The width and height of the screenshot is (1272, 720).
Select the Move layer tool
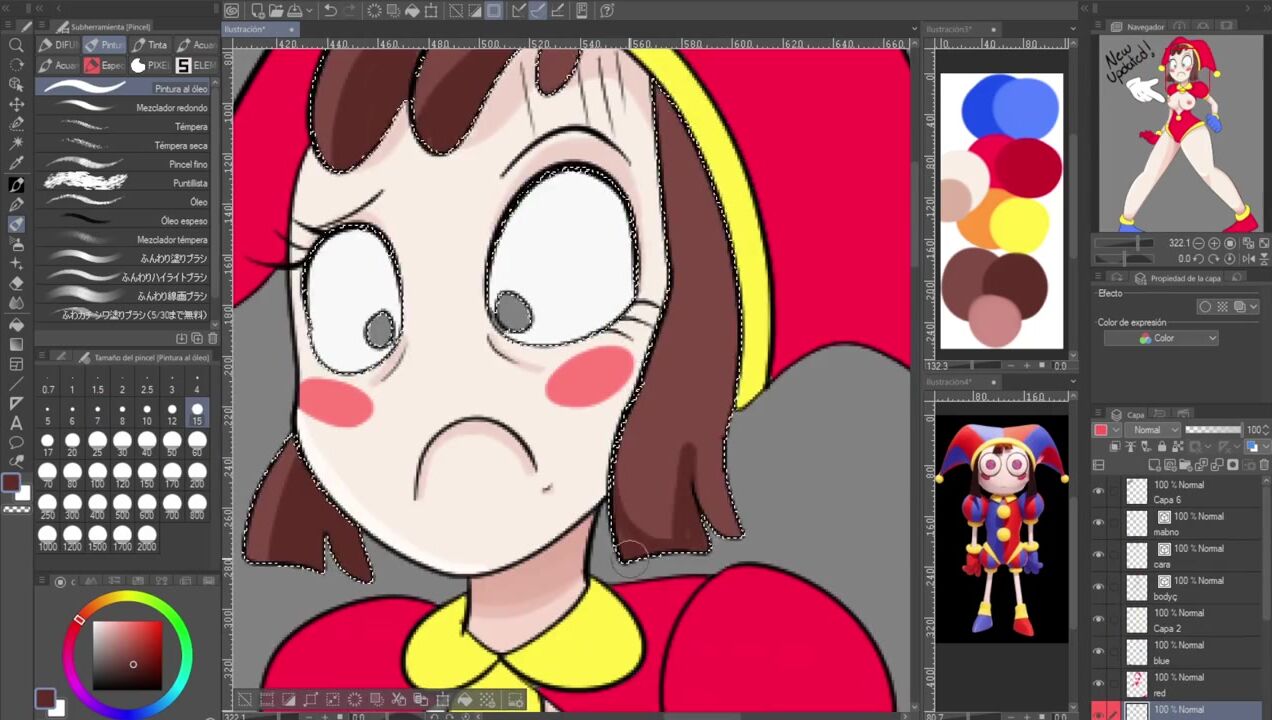[x=16, y=104]
